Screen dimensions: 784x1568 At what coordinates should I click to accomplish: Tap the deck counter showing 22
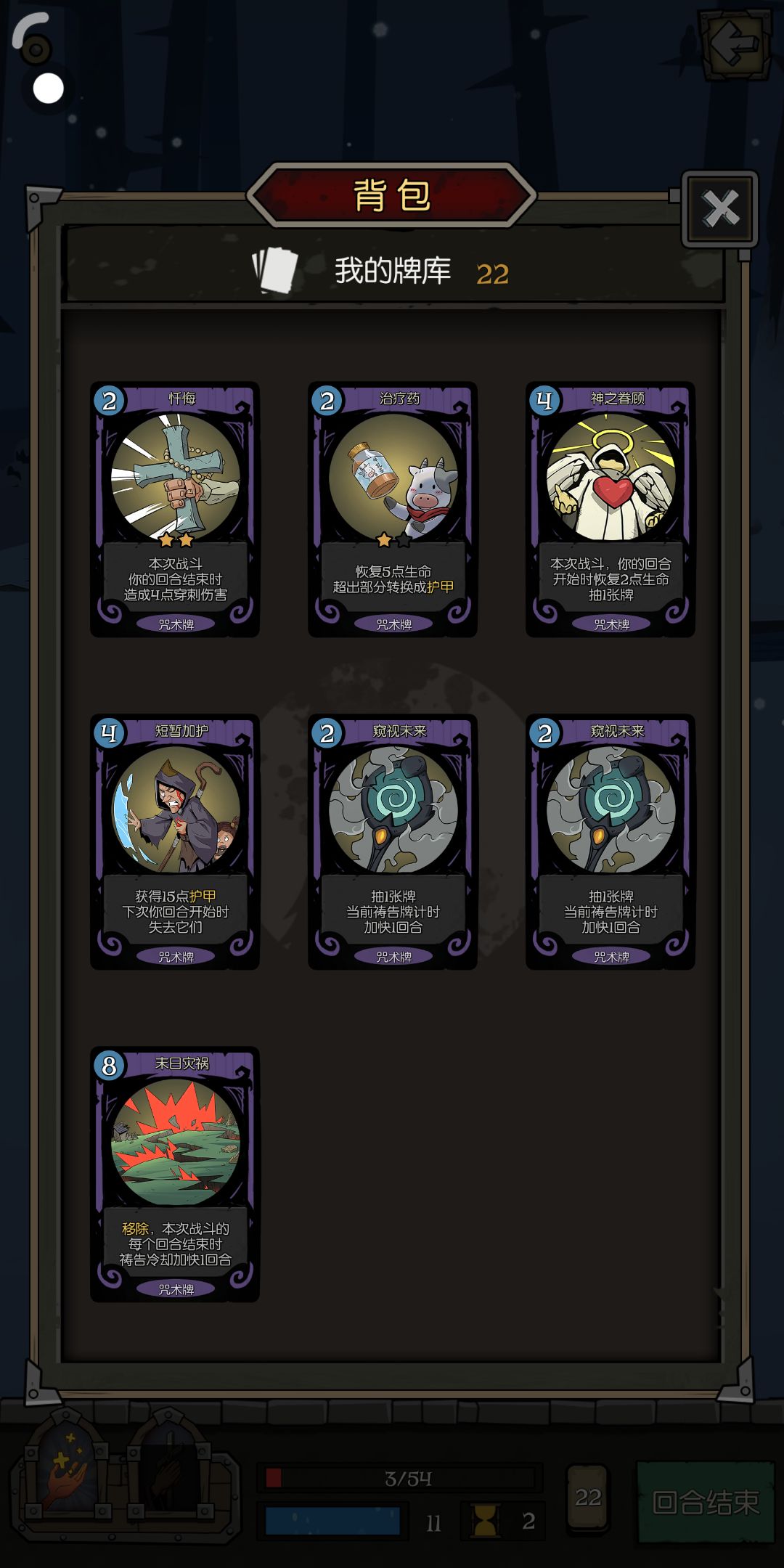(588, 1498)
